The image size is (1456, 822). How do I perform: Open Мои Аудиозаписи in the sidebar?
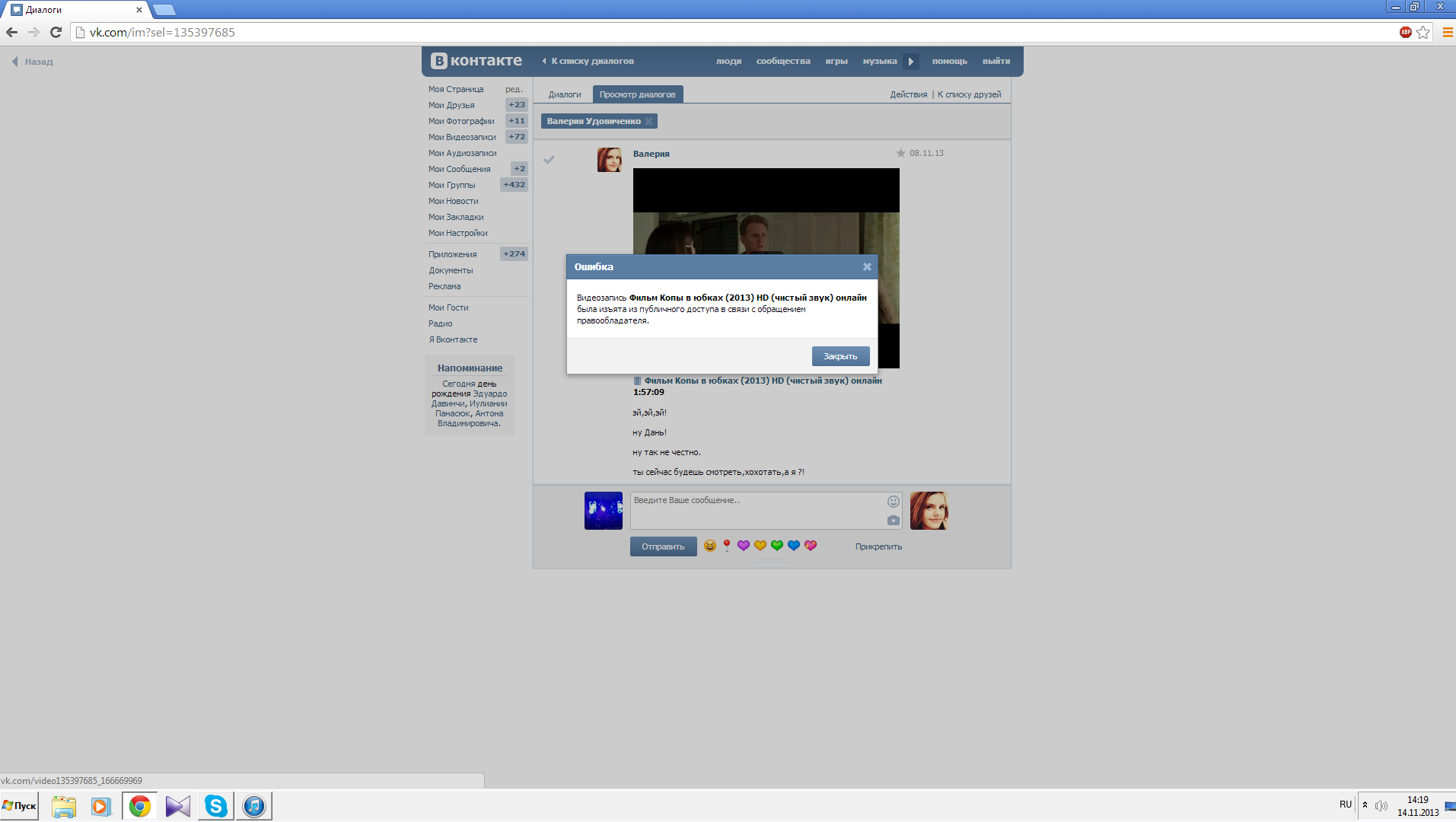463,153
